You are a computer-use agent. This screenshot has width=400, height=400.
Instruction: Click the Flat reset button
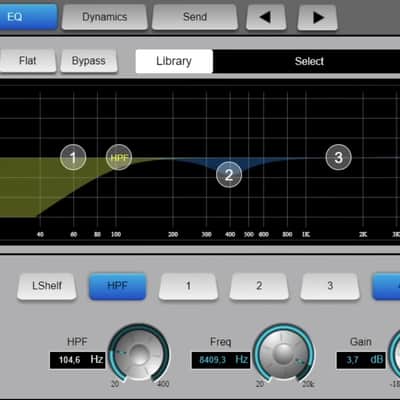point(27,61)
